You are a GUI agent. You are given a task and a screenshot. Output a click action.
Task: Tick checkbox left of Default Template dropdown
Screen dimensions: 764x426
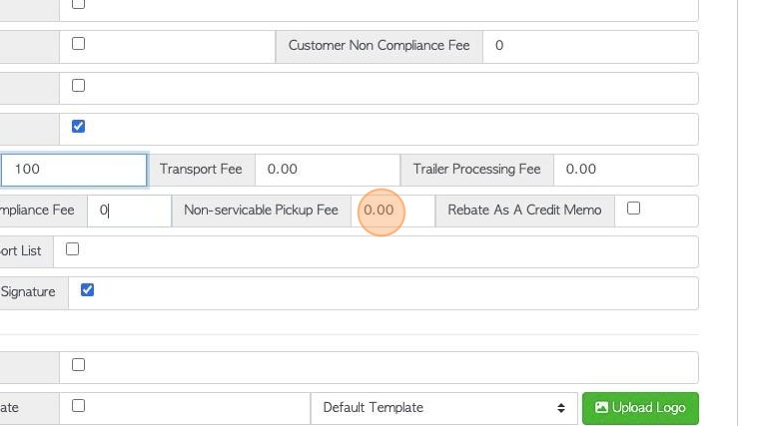[78, 406]
